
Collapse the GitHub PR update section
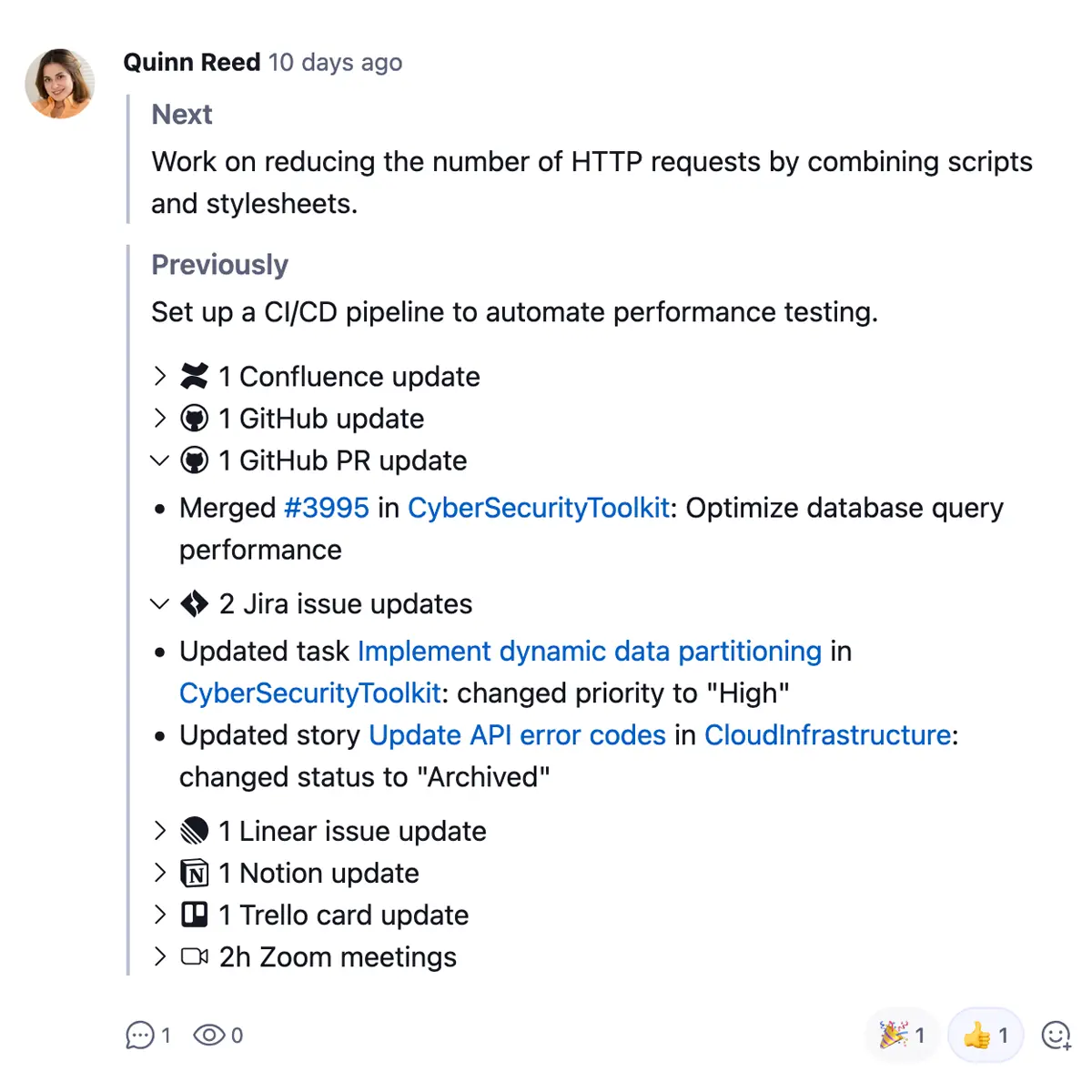(158, 460)
